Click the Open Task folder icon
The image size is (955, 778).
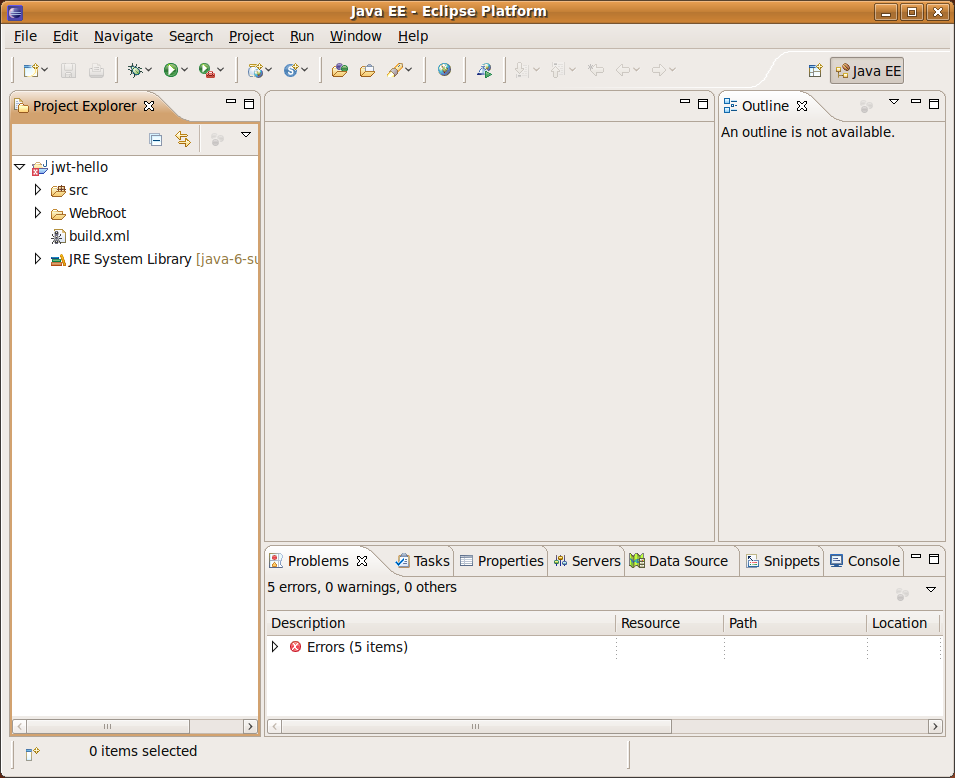pyautogui.click(x=367, y=70)
